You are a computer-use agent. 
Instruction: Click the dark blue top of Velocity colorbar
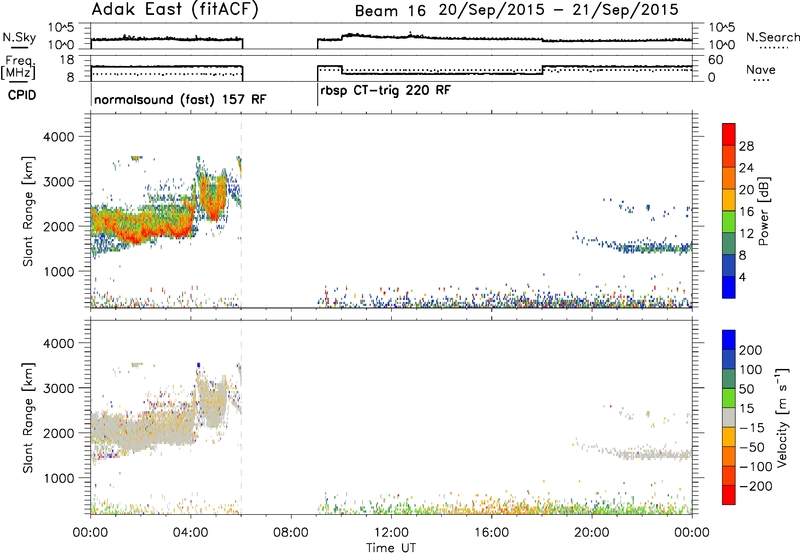[x=729, y=340]
